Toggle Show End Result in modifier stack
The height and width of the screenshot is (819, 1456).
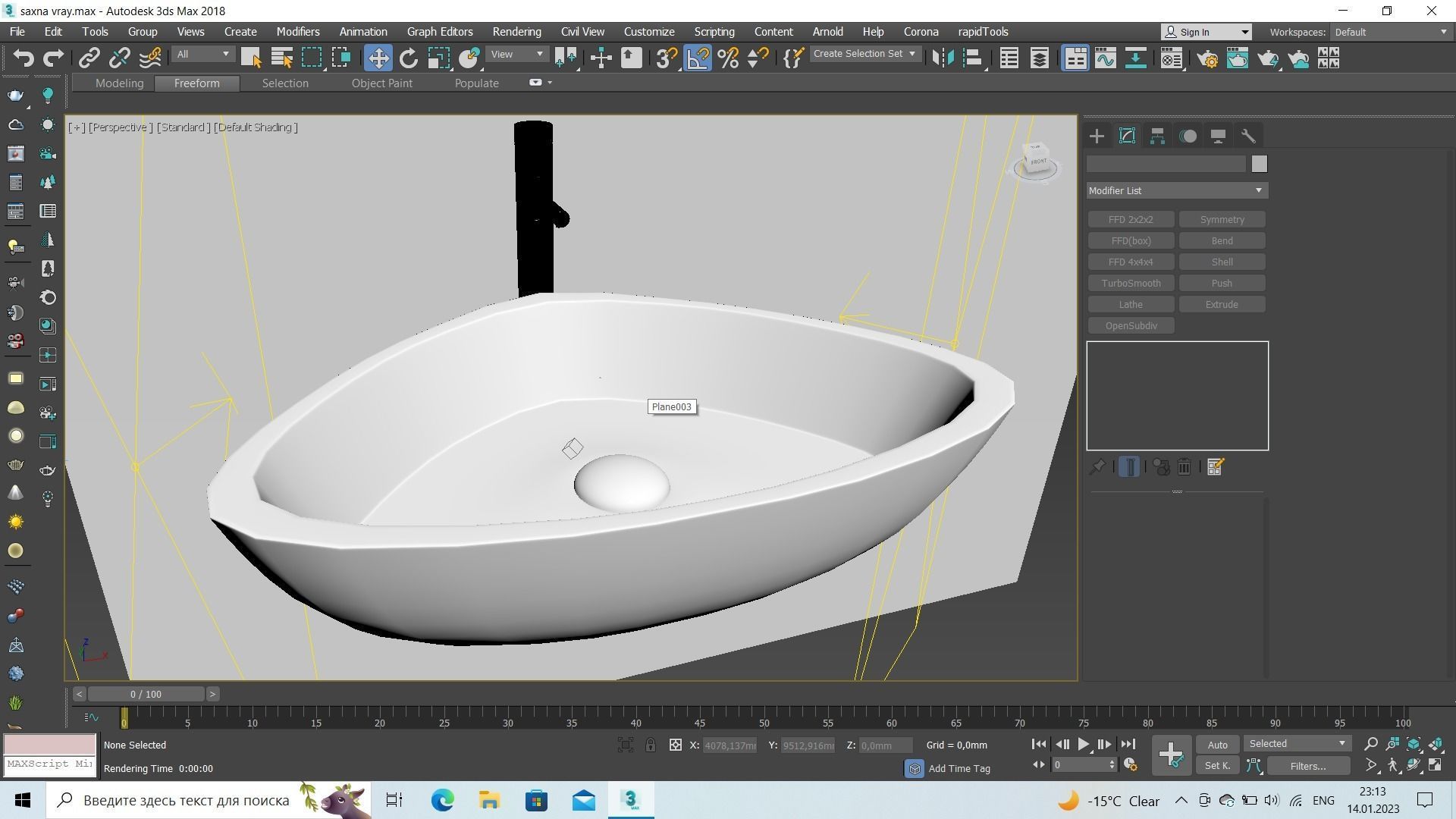(1129, 467)
